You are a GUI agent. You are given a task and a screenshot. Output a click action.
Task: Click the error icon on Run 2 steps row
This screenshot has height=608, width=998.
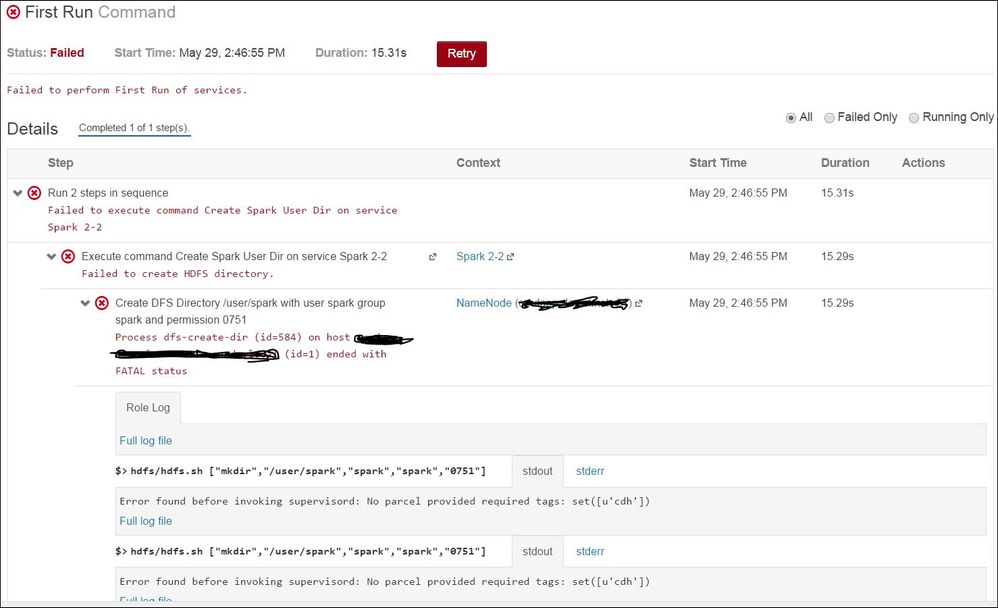[x=33, y=192]
